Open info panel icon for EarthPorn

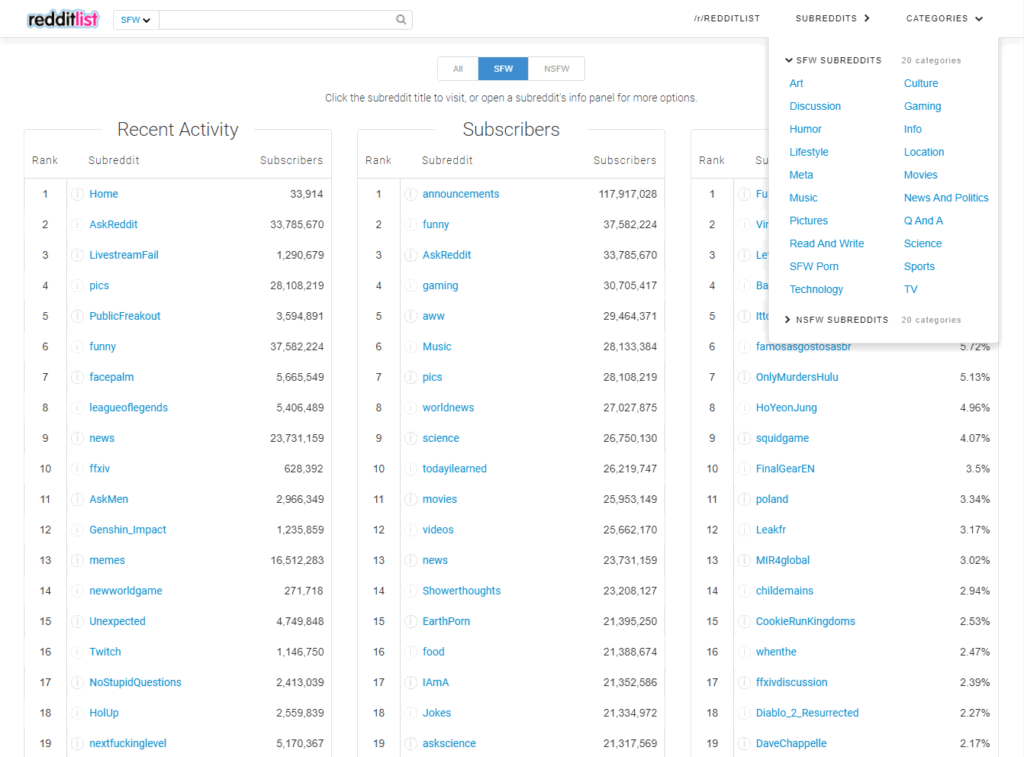[410, 622]
